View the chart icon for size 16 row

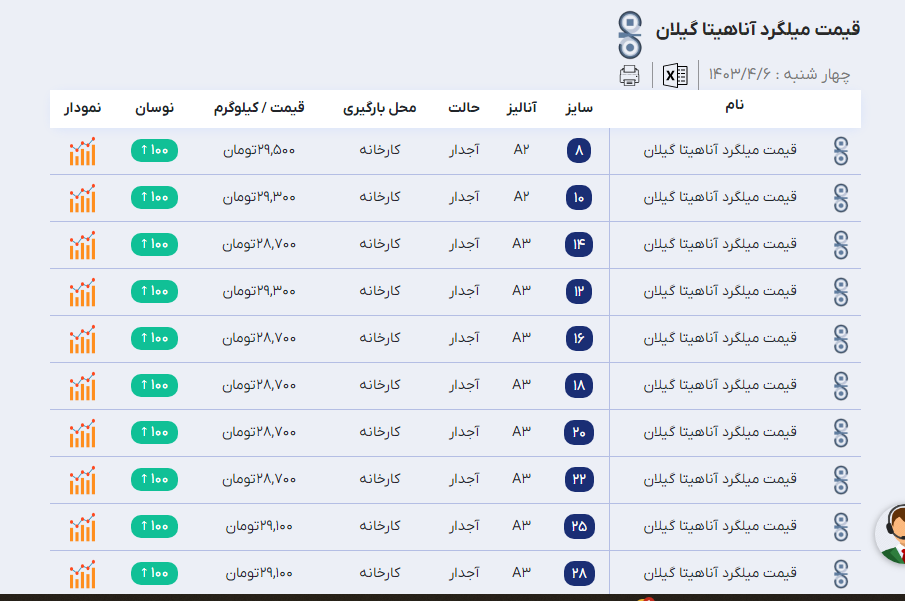click(x=82, y=338)
